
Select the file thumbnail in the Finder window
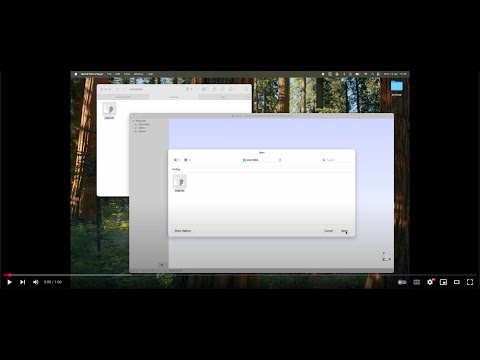click(109, 109)
